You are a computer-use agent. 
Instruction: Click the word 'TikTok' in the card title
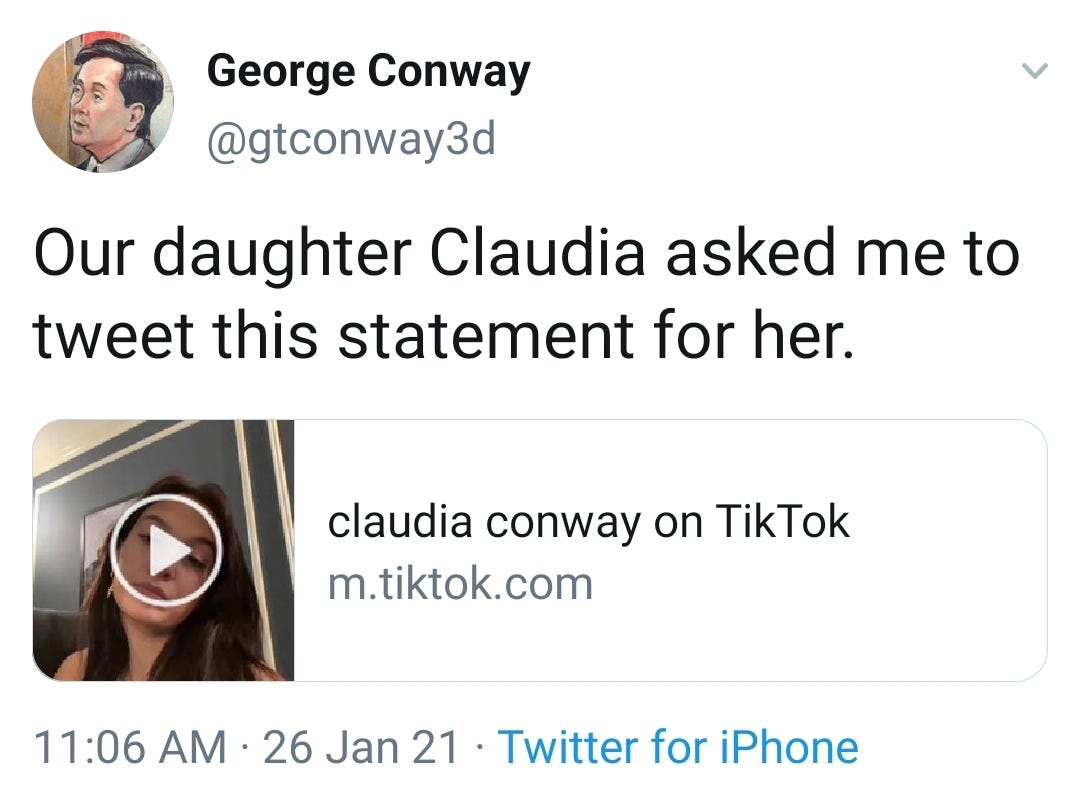(x=782, y=521)
